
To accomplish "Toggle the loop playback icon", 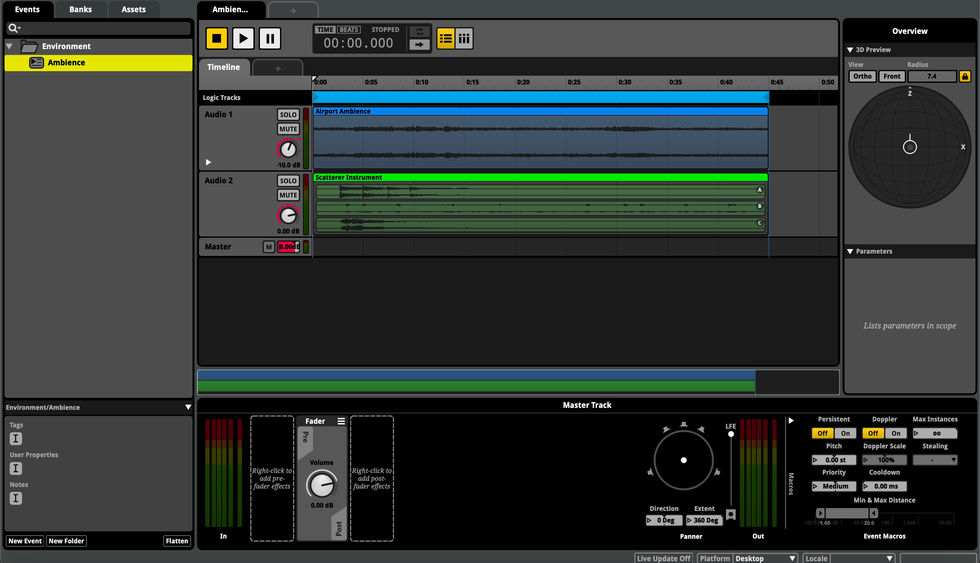I will click(x=419, y=31).
